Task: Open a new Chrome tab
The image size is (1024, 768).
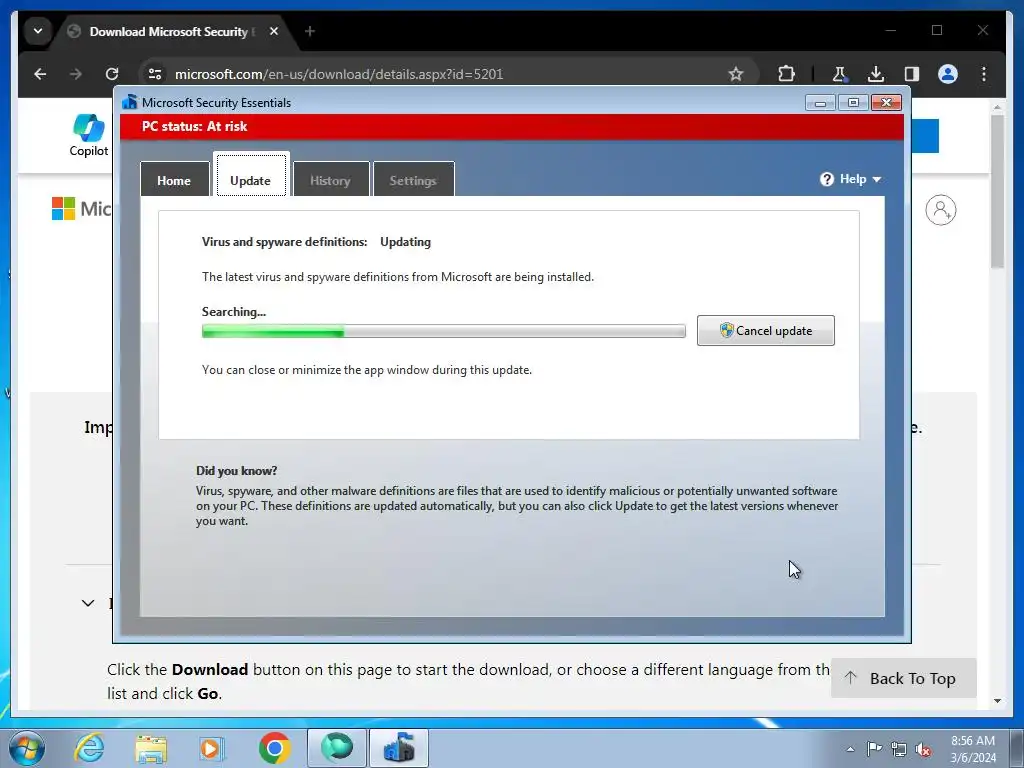Action: pos(310,31)
